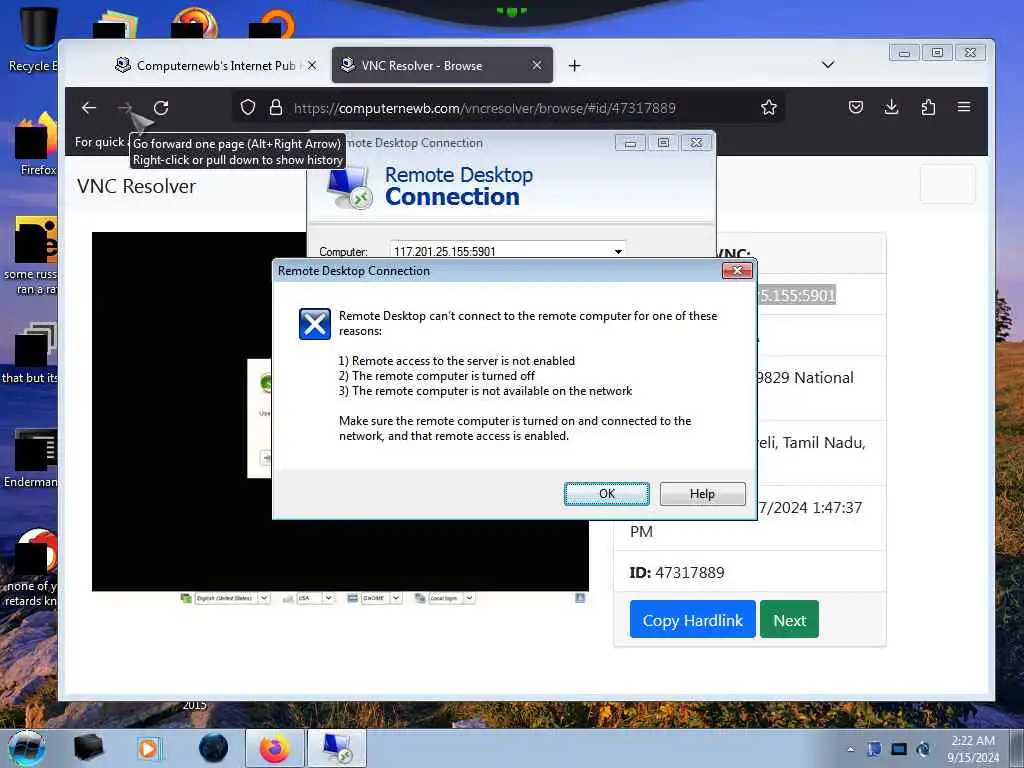The height and width of the screenshot is (768, 1024).
Task: Select the 'some russ' desktop icon
Action: [31, 255]
